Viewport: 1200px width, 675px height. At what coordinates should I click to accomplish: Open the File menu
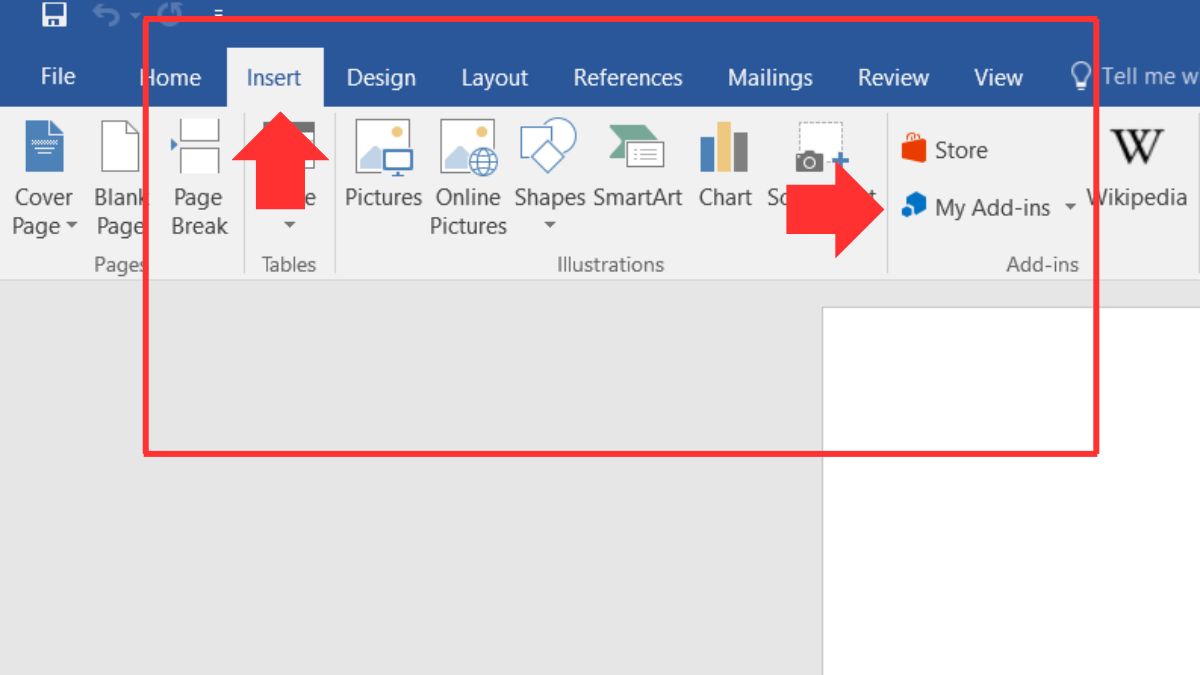58,77
